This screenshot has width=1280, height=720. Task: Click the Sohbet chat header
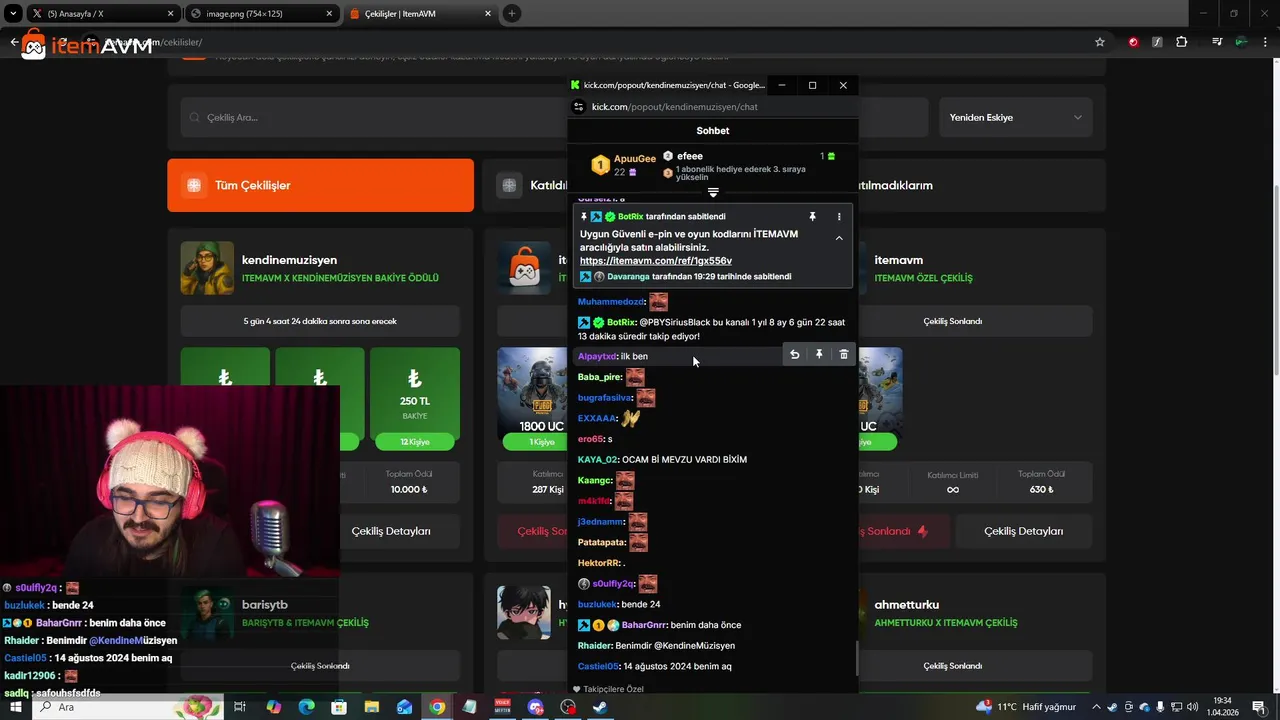tap(713, 131)
